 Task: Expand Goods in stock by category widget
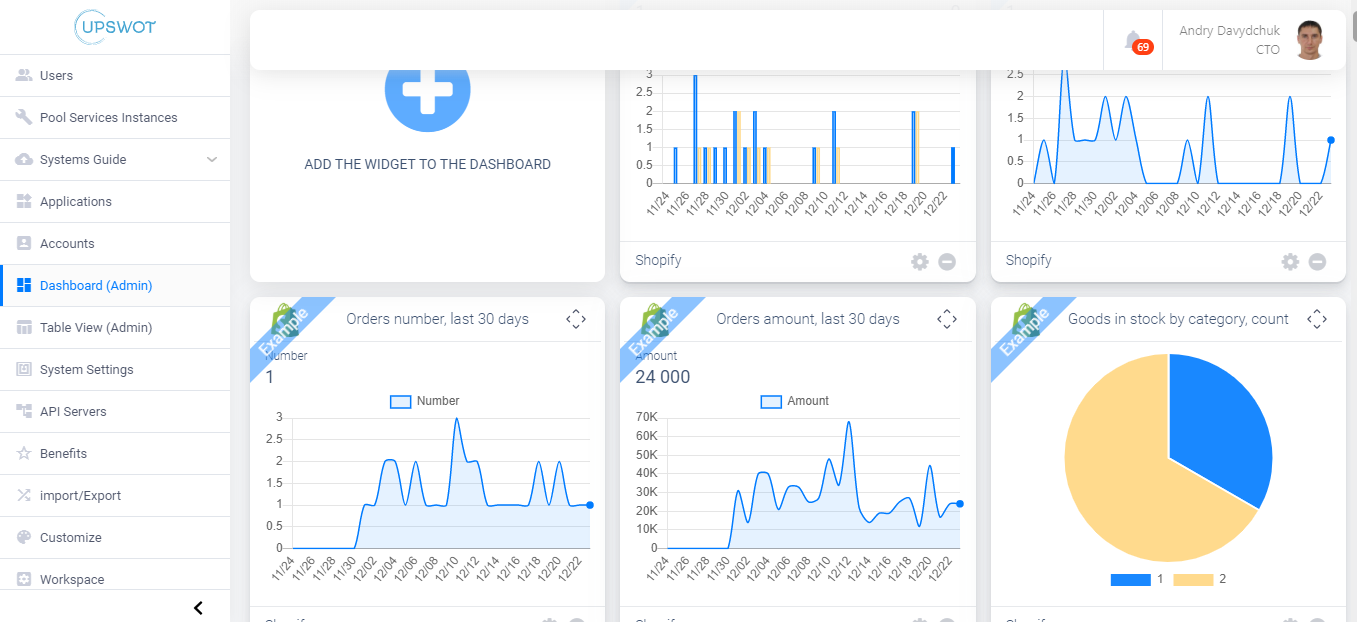(1316, 319)
